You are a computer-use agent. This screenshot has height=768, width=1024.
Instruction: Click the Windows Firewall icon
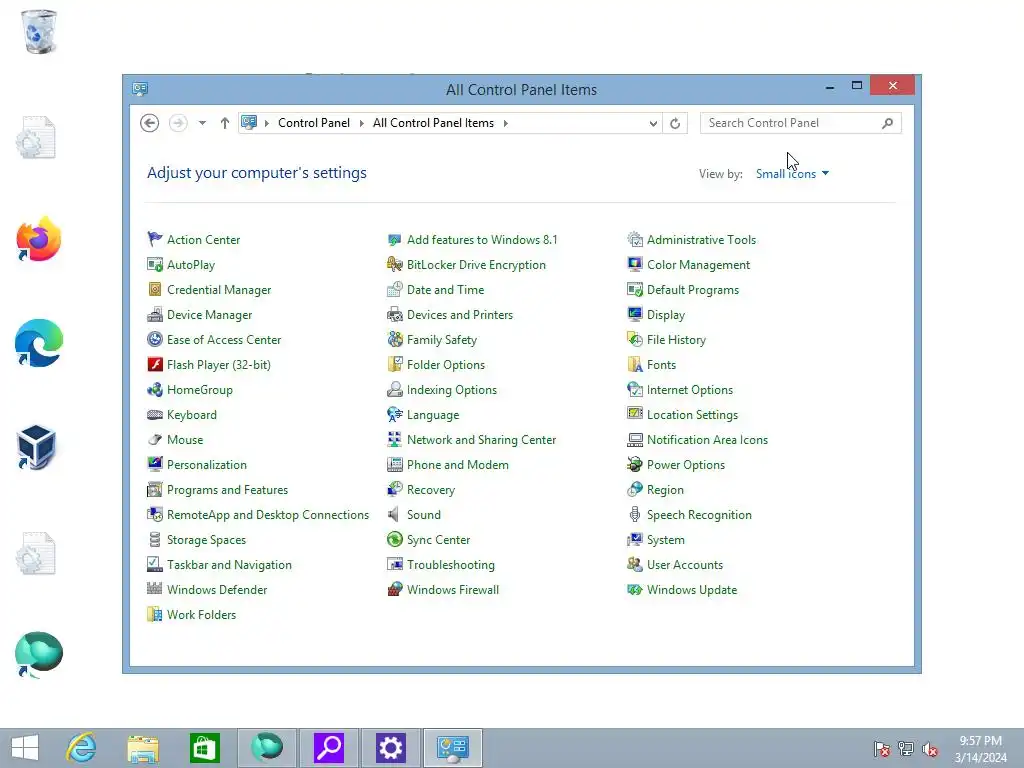tap(394, 589)
